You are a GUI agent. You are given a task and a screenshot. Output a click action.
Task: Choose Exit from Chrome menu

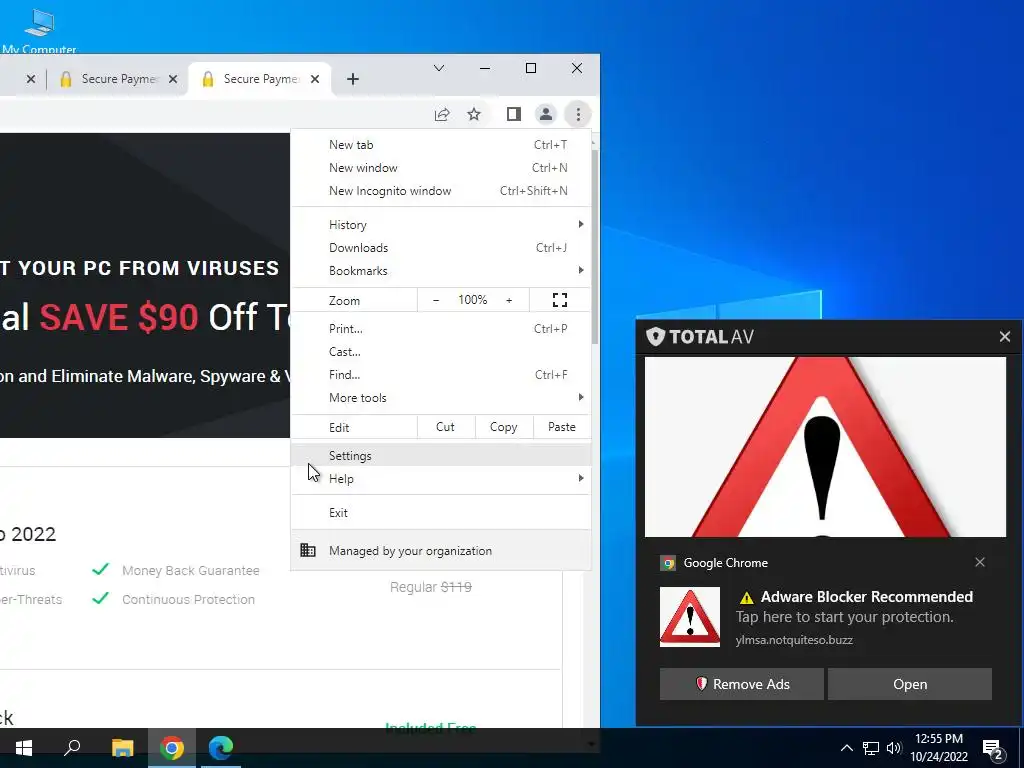[441, 513]
